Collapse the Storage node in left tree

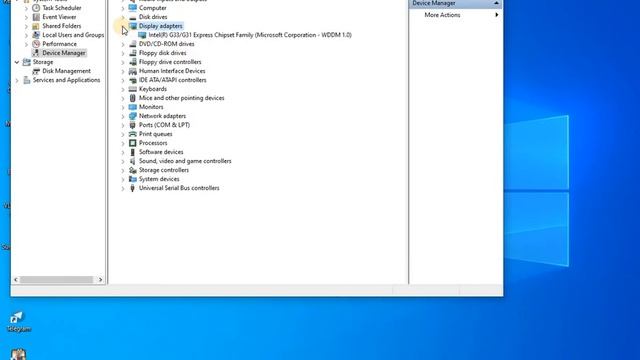coord(17,62)
